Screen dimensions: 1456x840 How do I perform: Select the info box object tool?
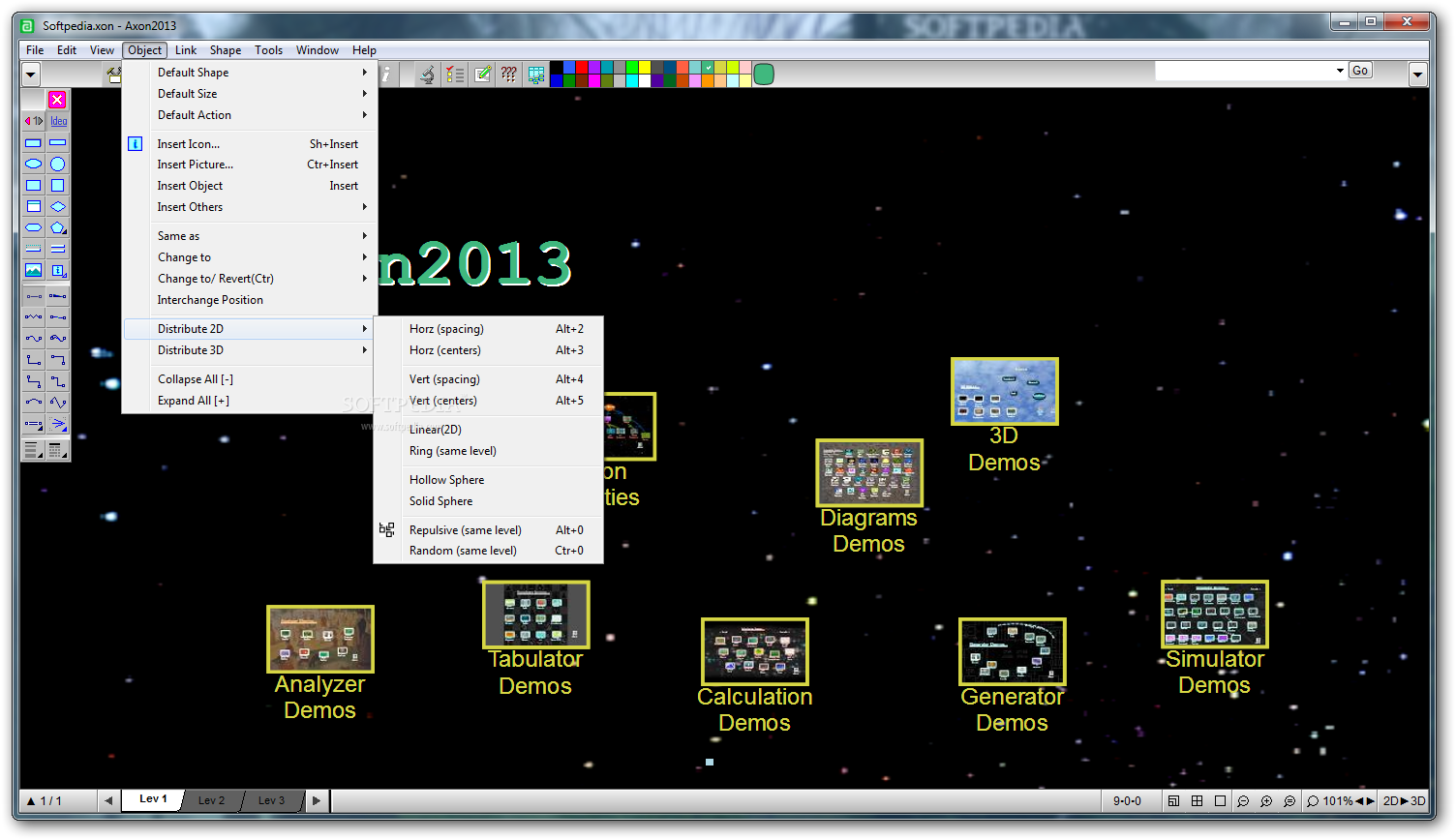(58, 270)
